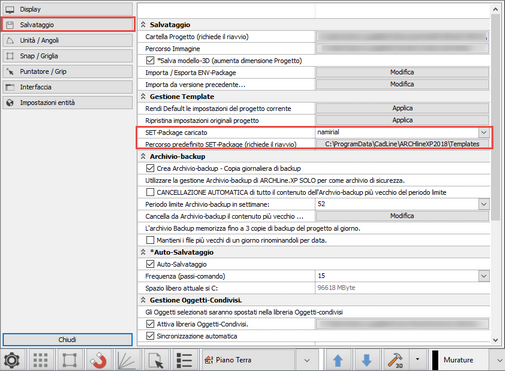Click the cursor selection document icon
505x371 pixels.
click(x=156, y=360)
